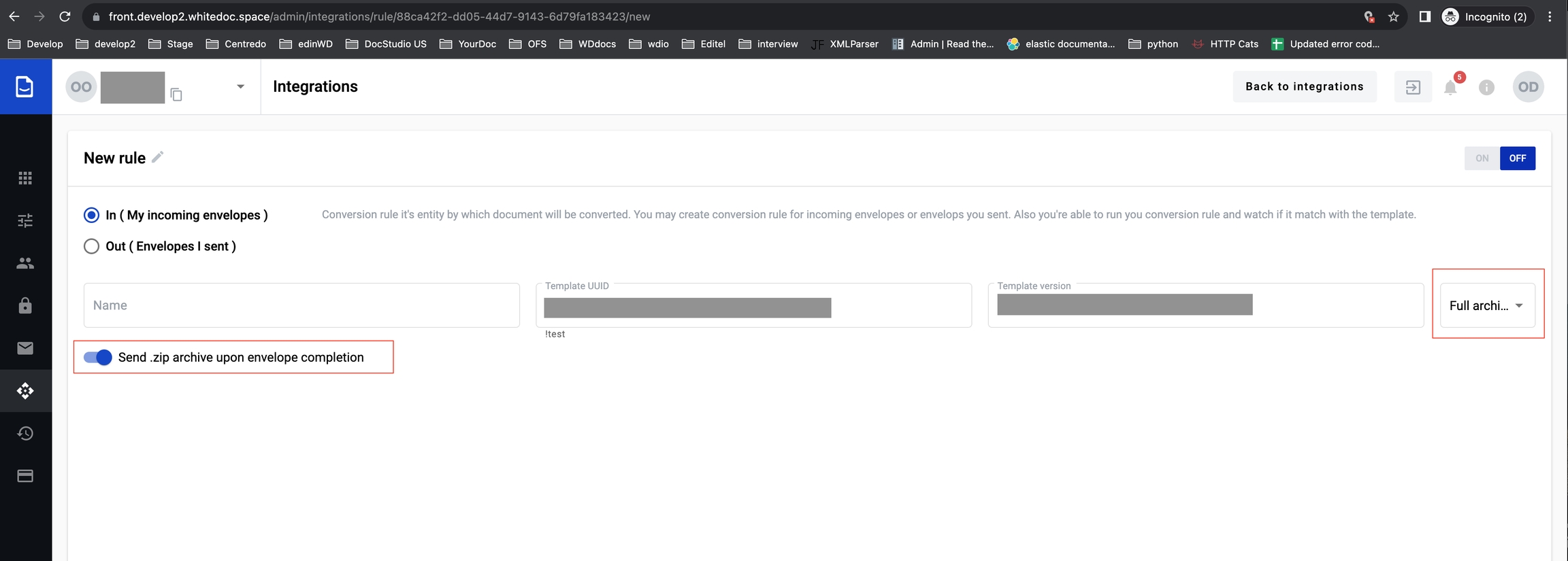Select the Out (Envelopes I sent) radio
Screen dimensions: 1568x561
click(91, 246)
